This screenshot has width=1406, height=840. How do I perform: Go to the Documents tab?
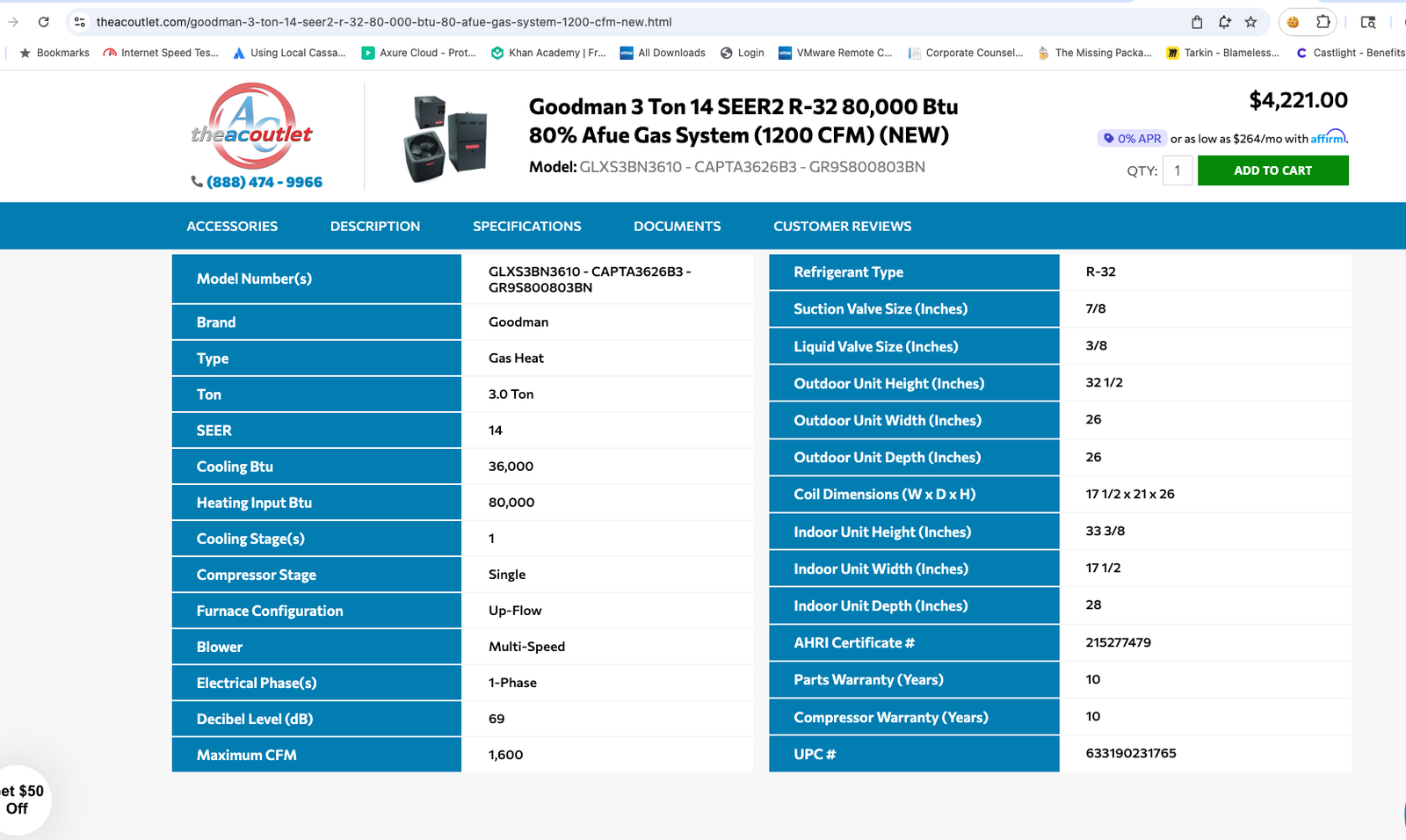click(x=678, y=226)
